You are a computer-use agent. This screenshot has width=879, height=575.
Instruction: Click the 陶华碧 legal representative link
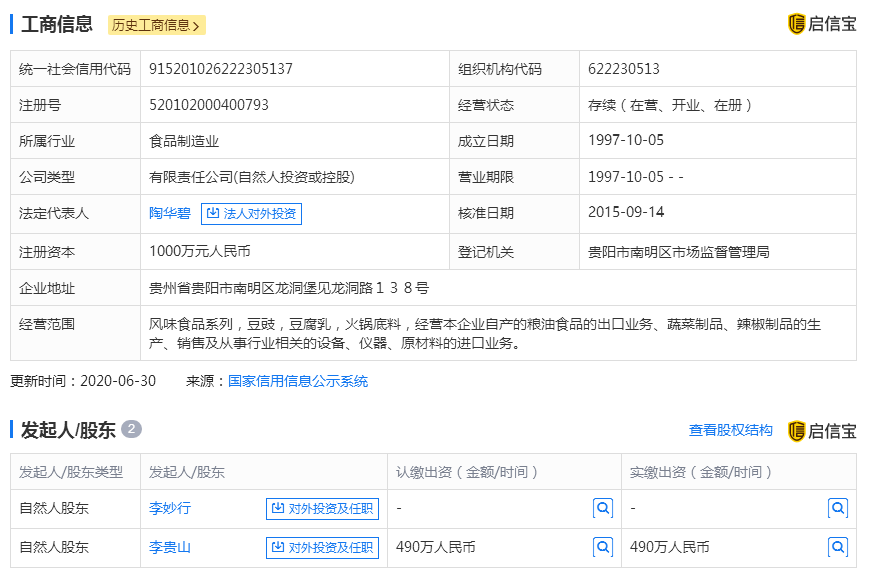click(x=169, y=213)
